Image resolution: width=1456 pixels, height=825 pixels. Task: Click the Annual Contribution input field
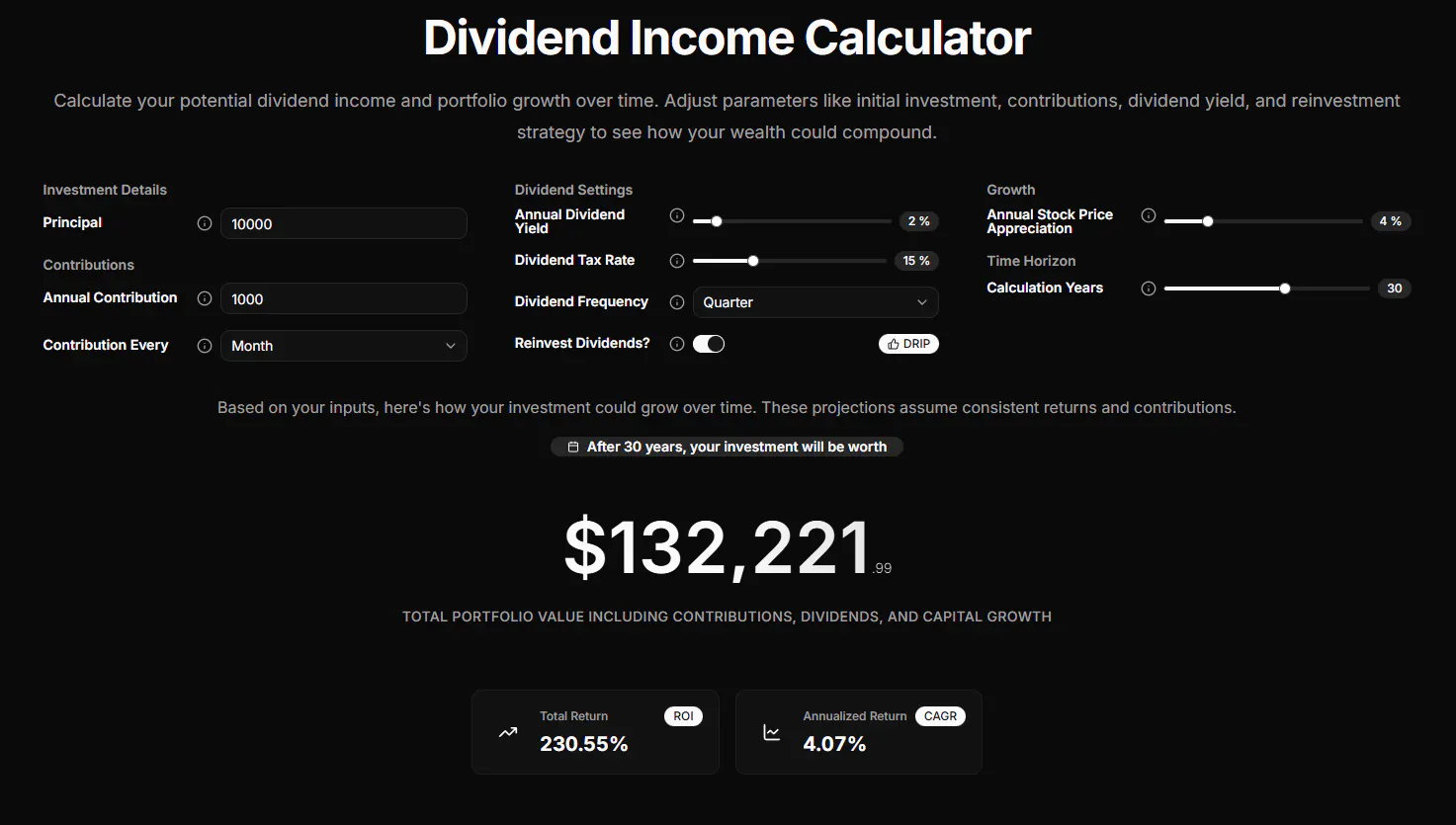[x=344, y=298]
